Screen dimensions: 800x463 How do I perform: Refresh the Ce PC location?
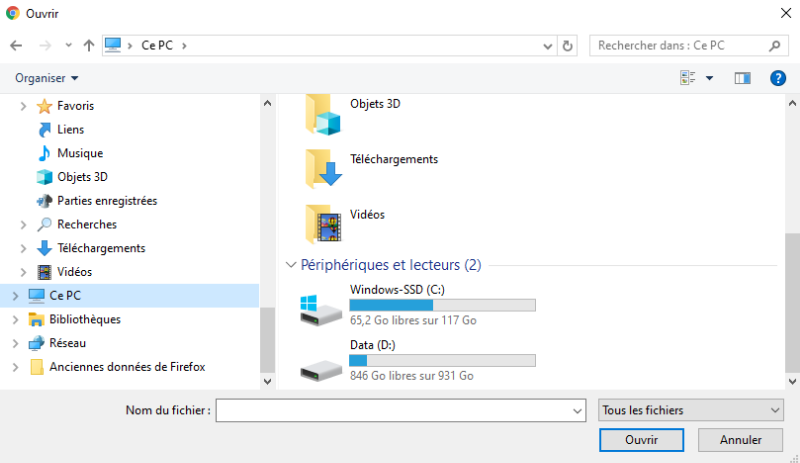567,46
